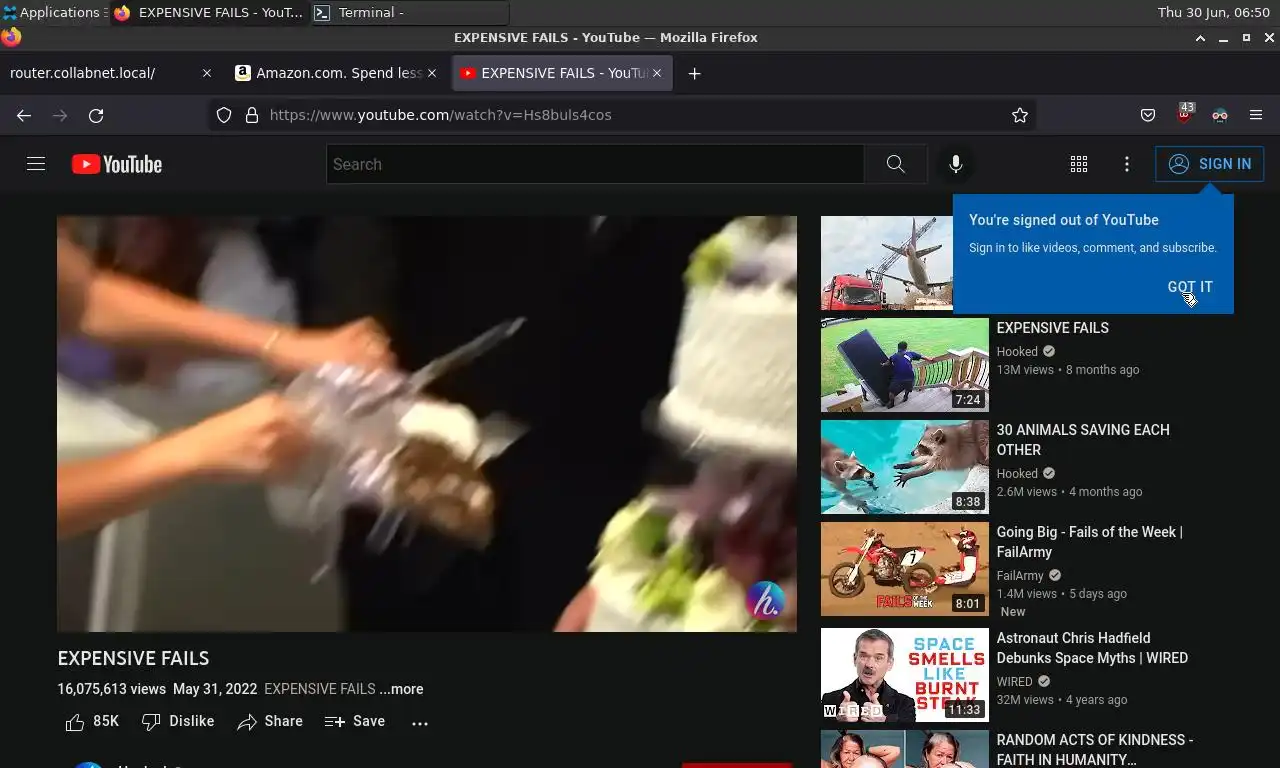The height and width of the screenshot is (768, 1280).
Task: Open the YouTube apps grid
Action: pos(1079,164)
